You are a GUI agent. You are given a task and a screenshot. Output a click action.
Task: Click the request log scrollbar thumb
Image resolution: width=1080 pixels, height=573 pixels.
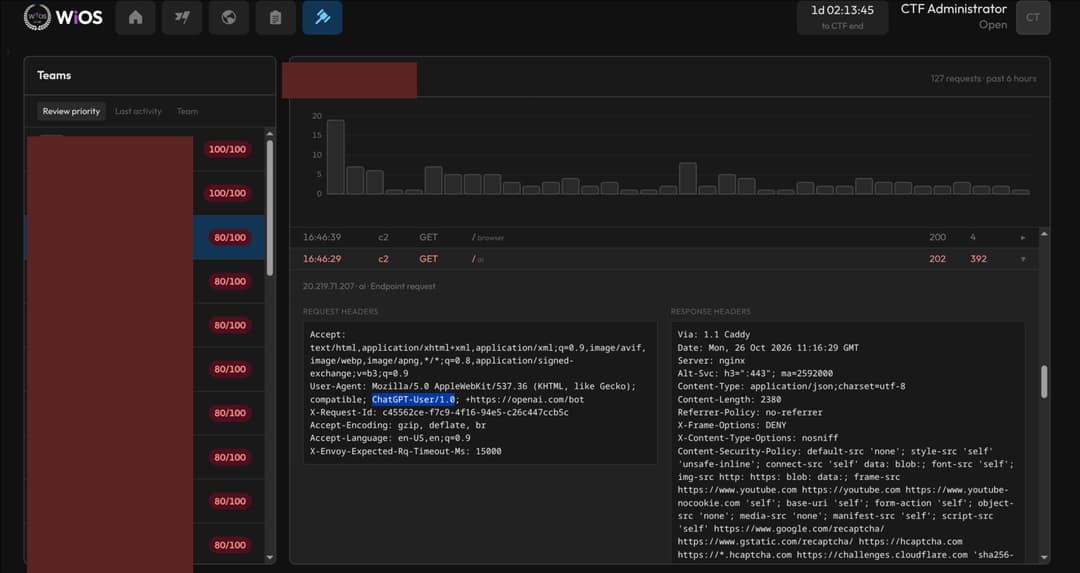click(x=1043, y=382)
